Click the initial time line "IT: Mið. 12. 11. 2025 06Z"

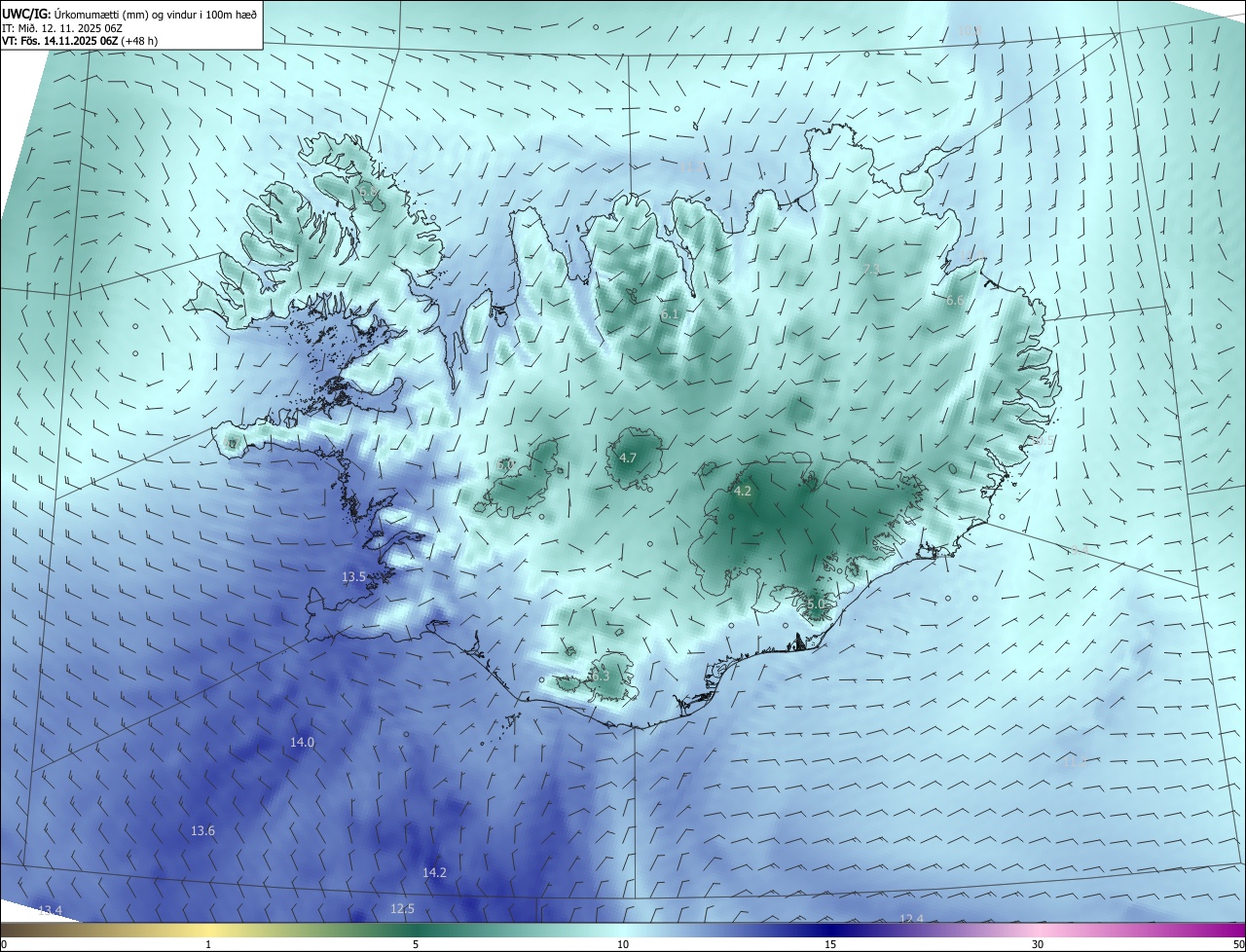(x=63, y=27)
